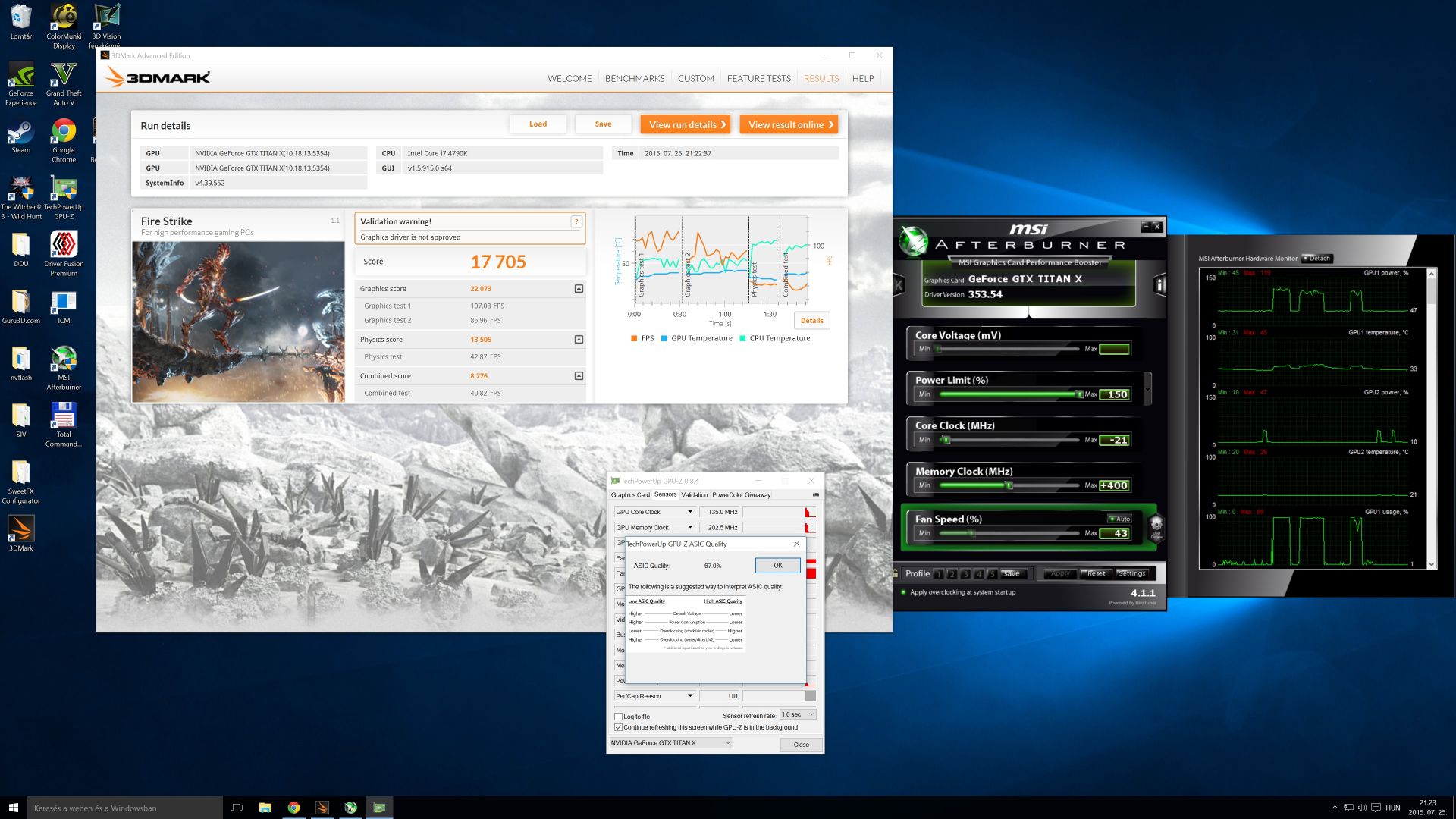Viewport: 1456px width, 819px height.
Task: Open the Kombustor button in MSI Afterburner
Action: (x=899, y=285)
